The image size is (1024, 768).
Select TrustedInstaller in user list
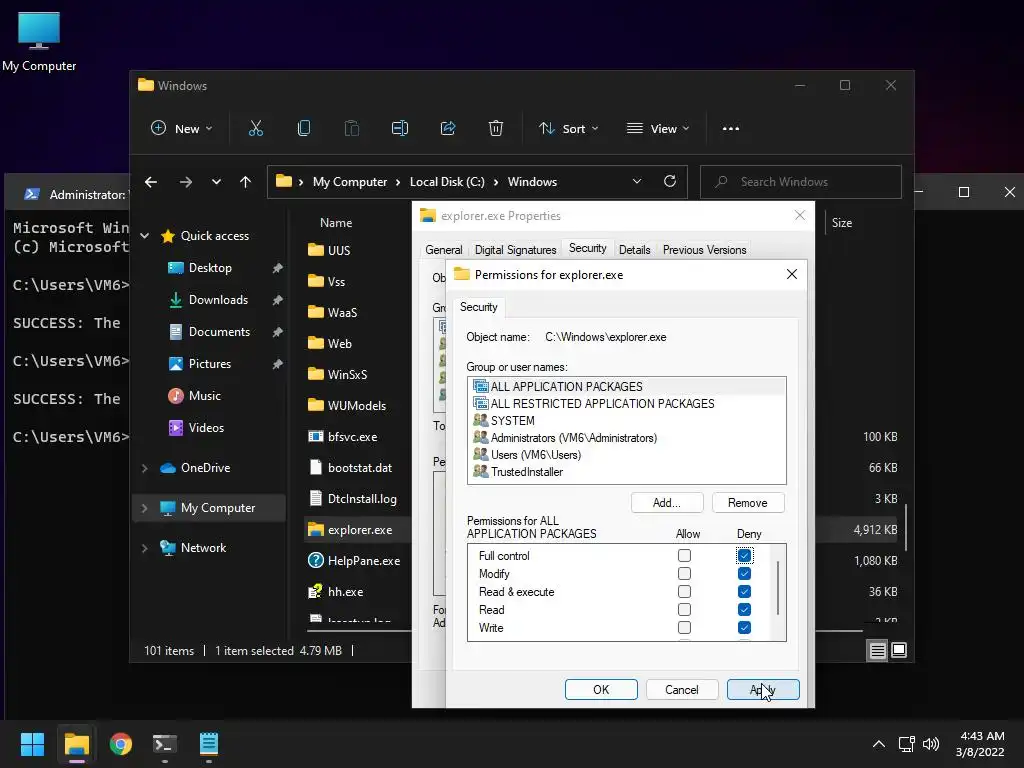[526, 472]
